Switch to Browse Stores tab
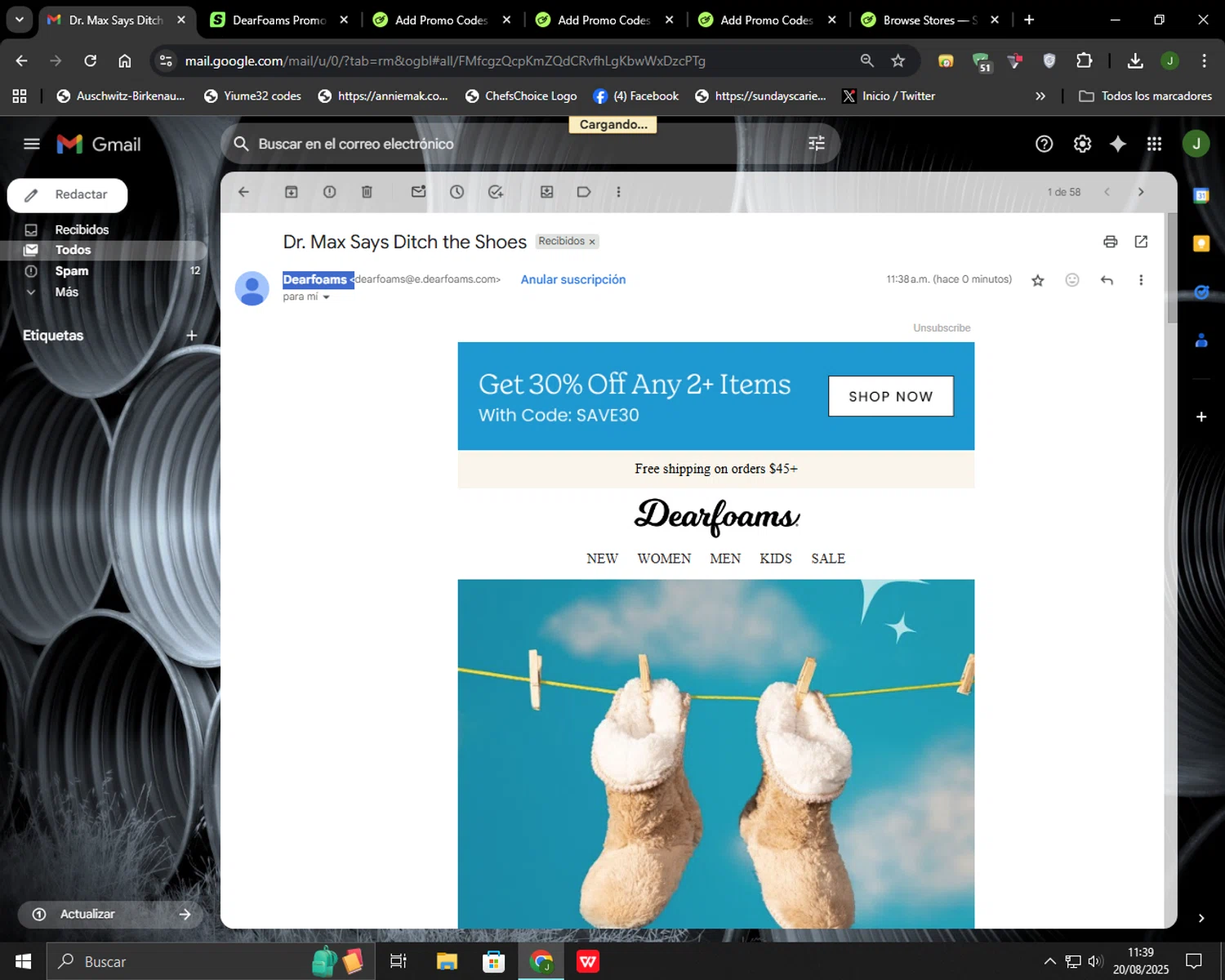This screenshot has height=980, width=1225. 929,20
